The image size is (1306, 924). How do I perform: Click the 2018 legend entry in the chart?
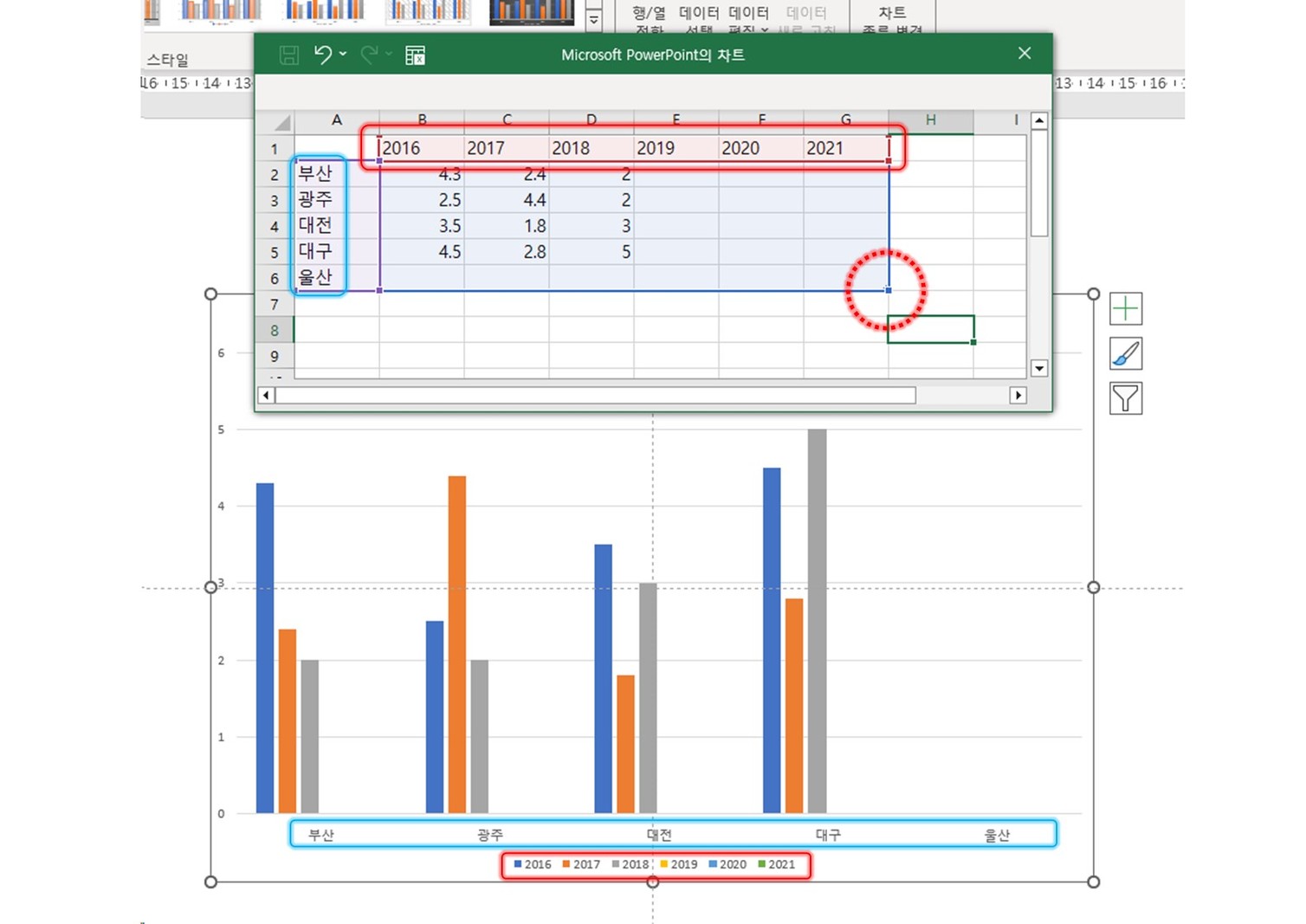630,864
